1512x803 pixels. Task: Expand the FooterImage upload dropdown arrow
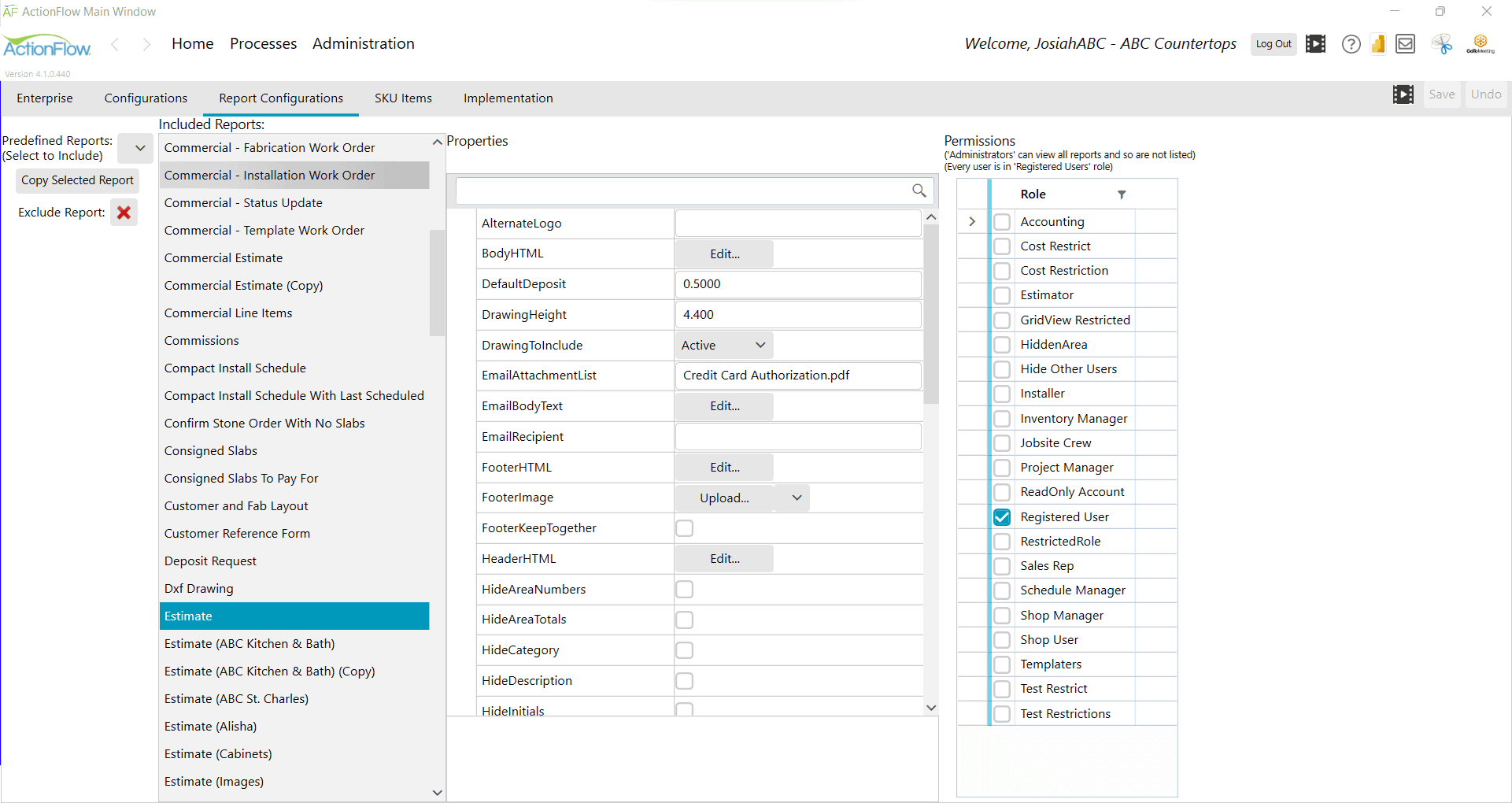coord(796,498)
